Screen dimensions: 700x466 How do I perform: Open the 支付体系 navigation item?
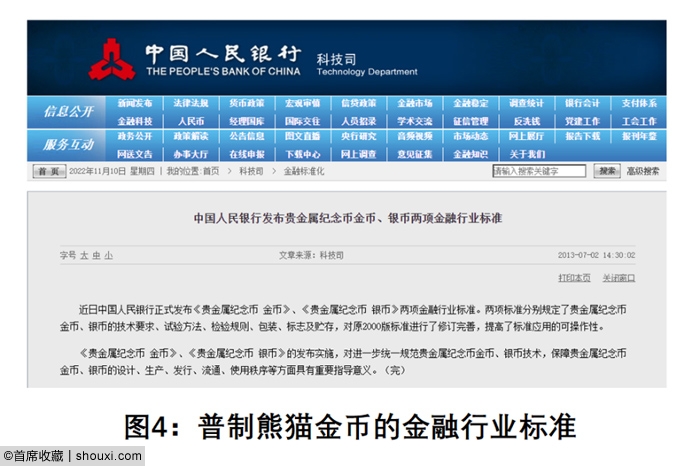point(639,104)
